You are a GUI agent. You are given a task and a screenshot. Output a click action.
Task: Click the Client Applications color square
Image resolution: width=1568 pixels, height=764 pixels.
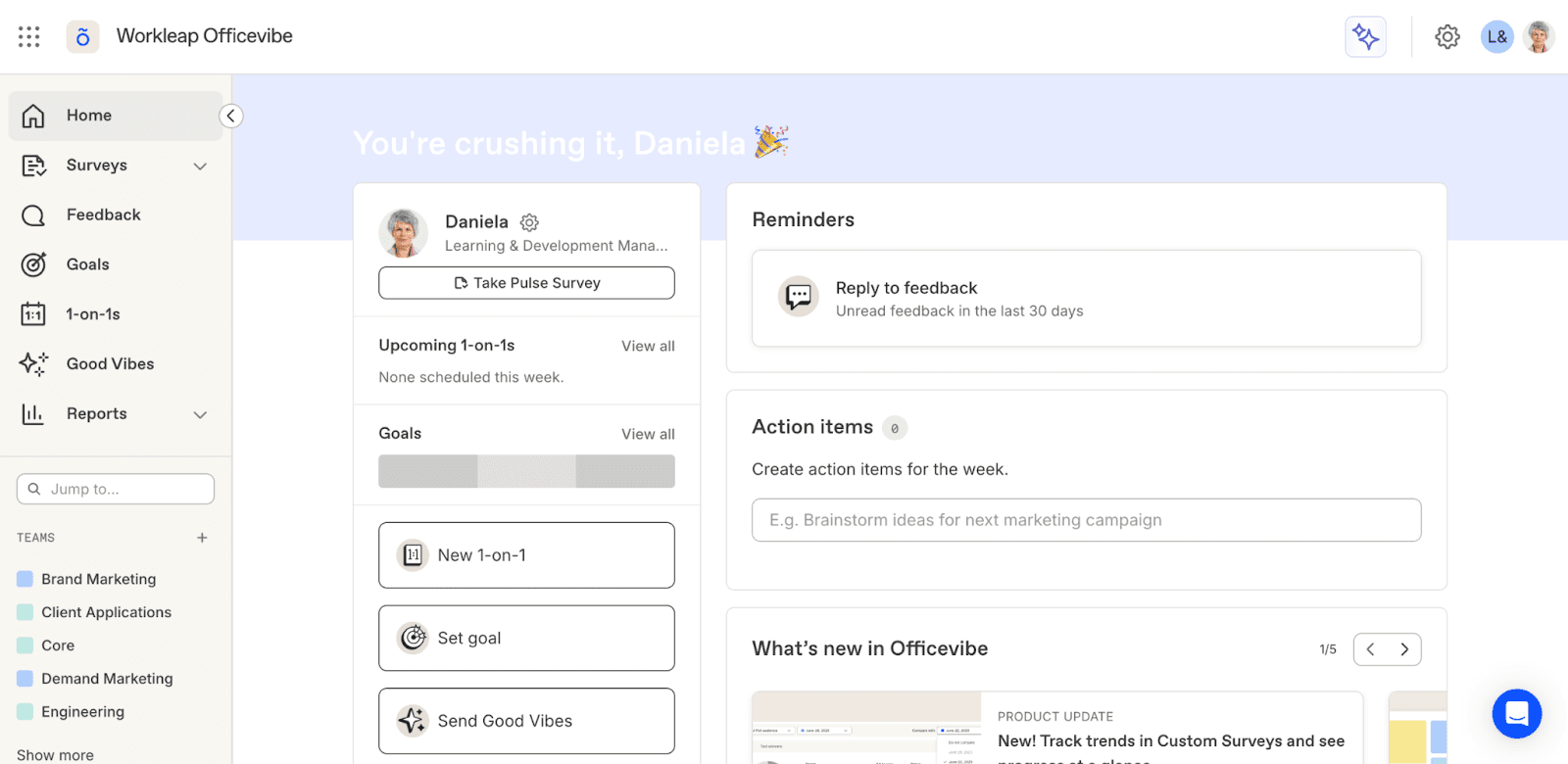click(x=25, y=612)
